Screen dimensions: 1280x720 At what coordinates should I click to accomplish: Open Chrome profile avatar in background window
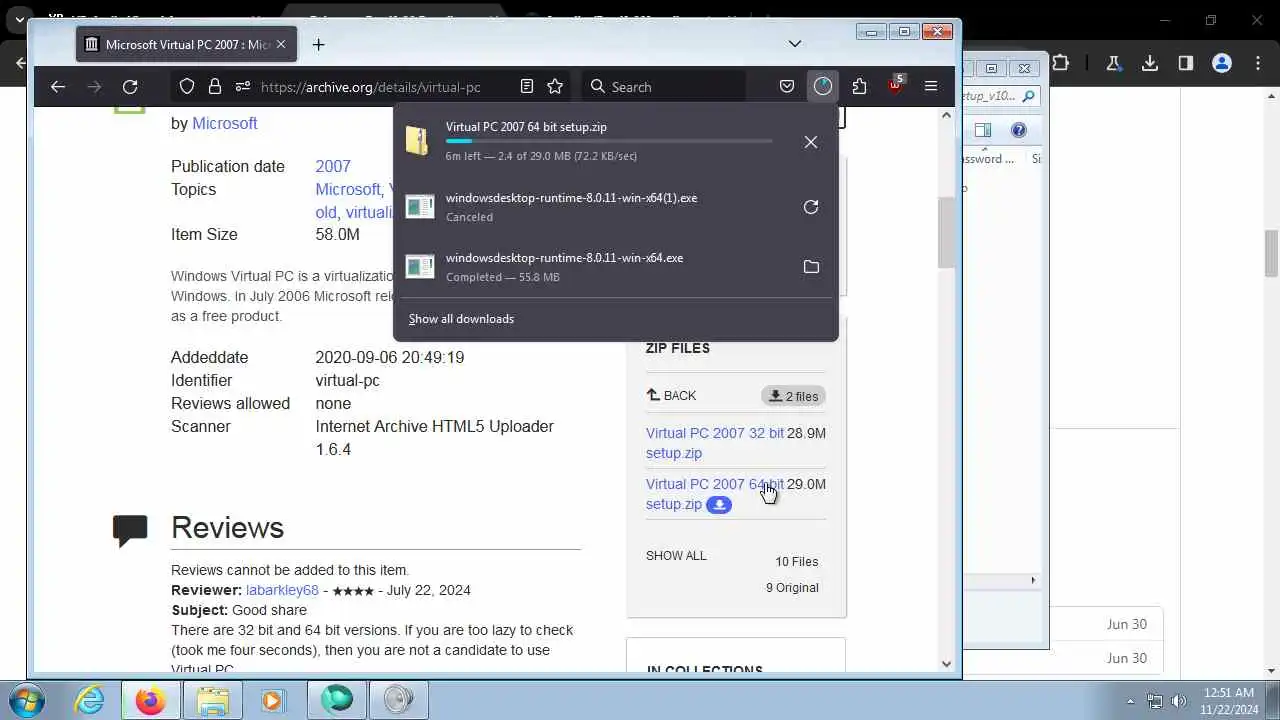pos(1222,63)
